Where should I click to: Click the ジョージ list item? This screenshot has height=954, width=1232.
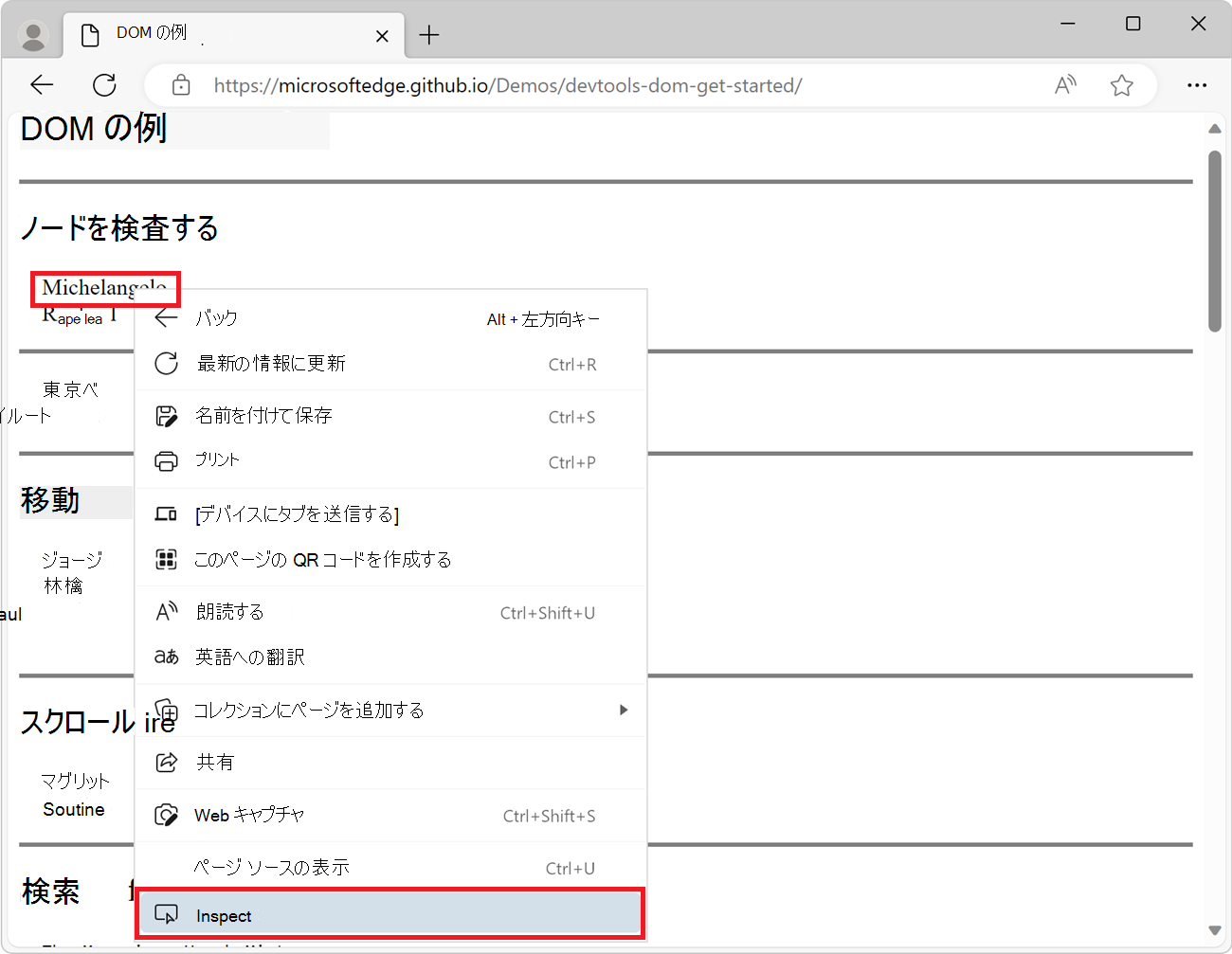point(72,560)
